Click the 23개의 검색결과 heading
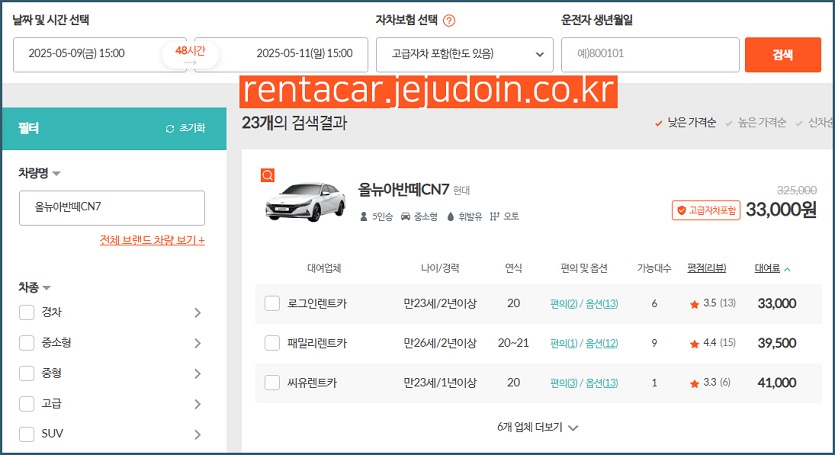This screenshot has height=455, width=835. [294, 123]
